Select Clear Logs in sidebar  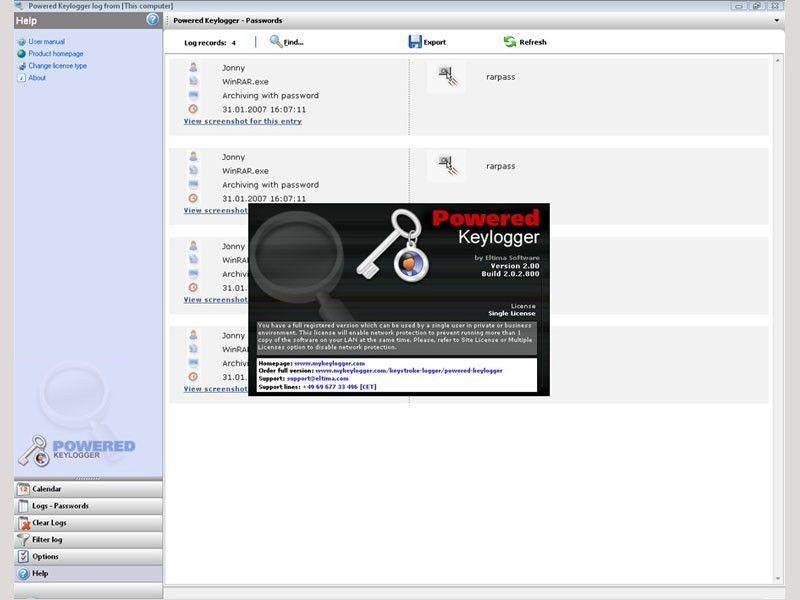coord(88,522)
